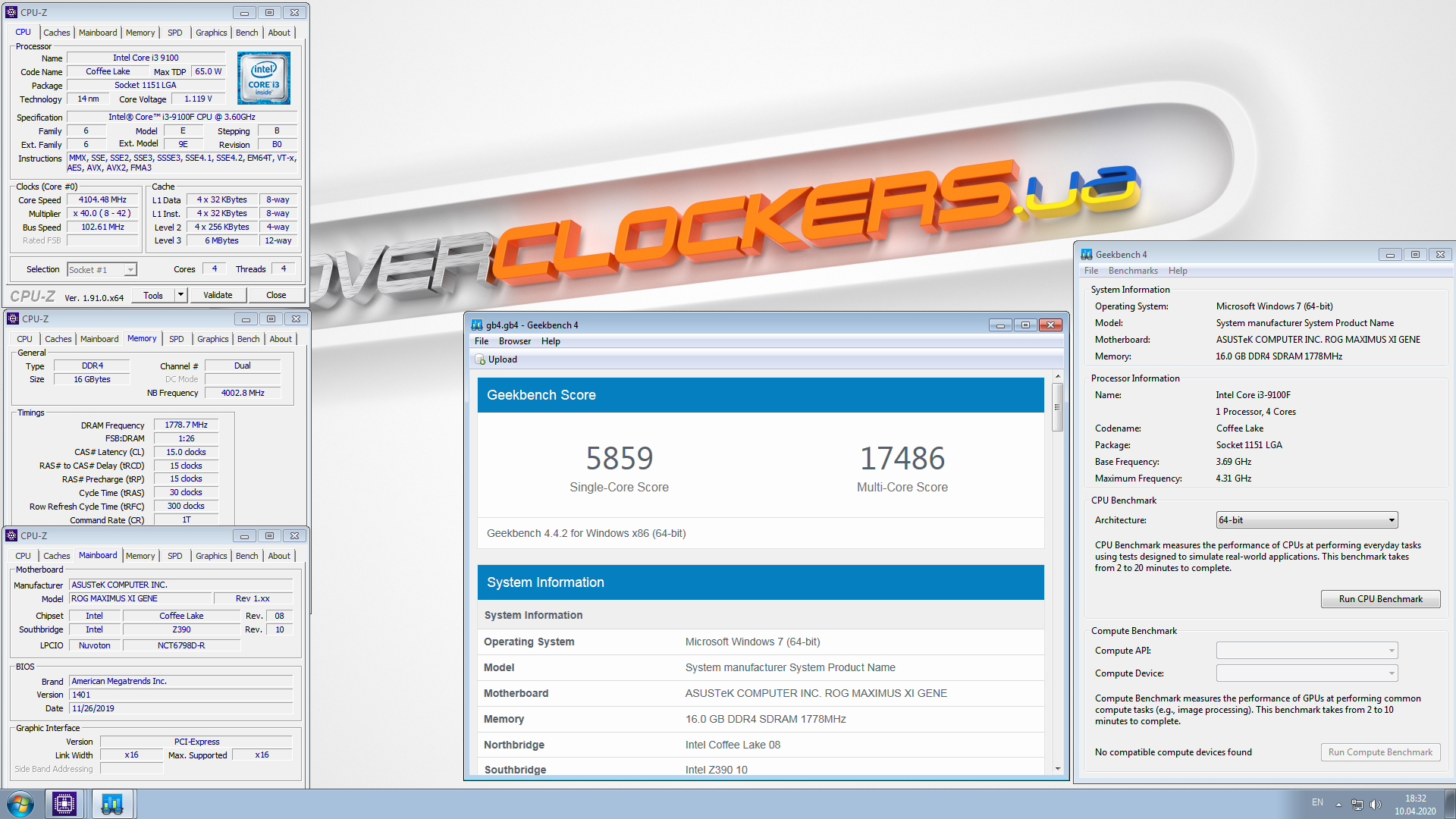Viewport: 1456px width, 819px height.
Task: Open the Tools dropdown arrow in CPU-Z
Action: (180, 295)
